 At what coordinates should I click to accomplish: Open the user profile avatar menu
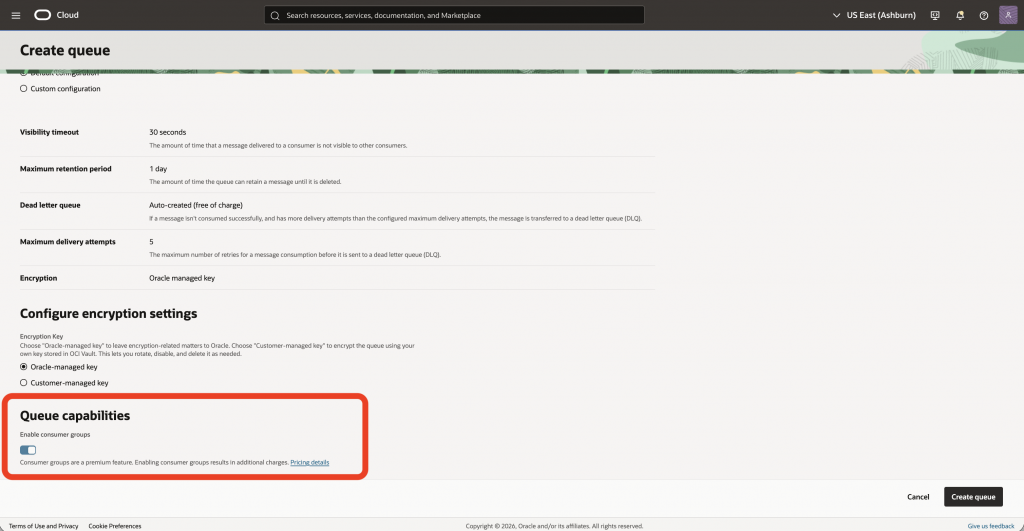pyautogui.click(x=1008, y=15)
